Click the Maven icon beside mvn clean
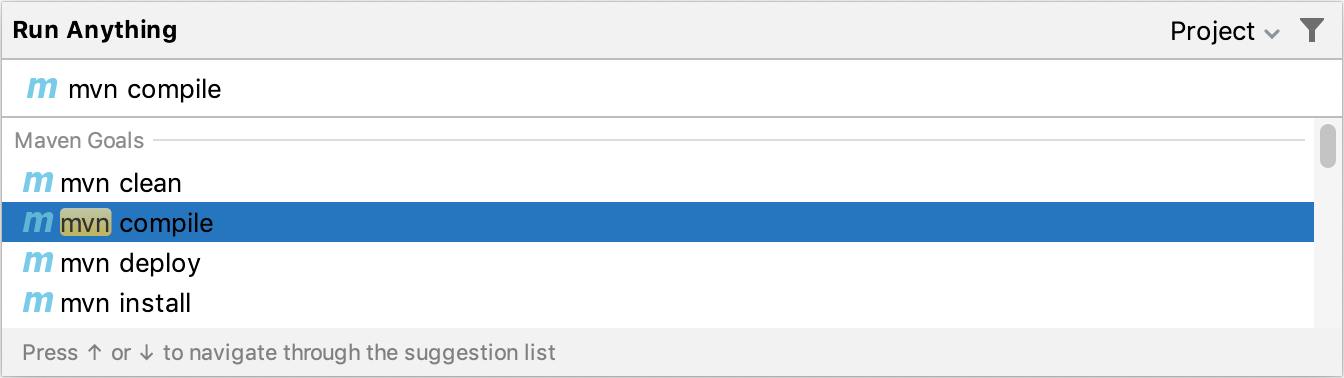Viewport: 1344px width, 378px height. [x=38, y=183]
